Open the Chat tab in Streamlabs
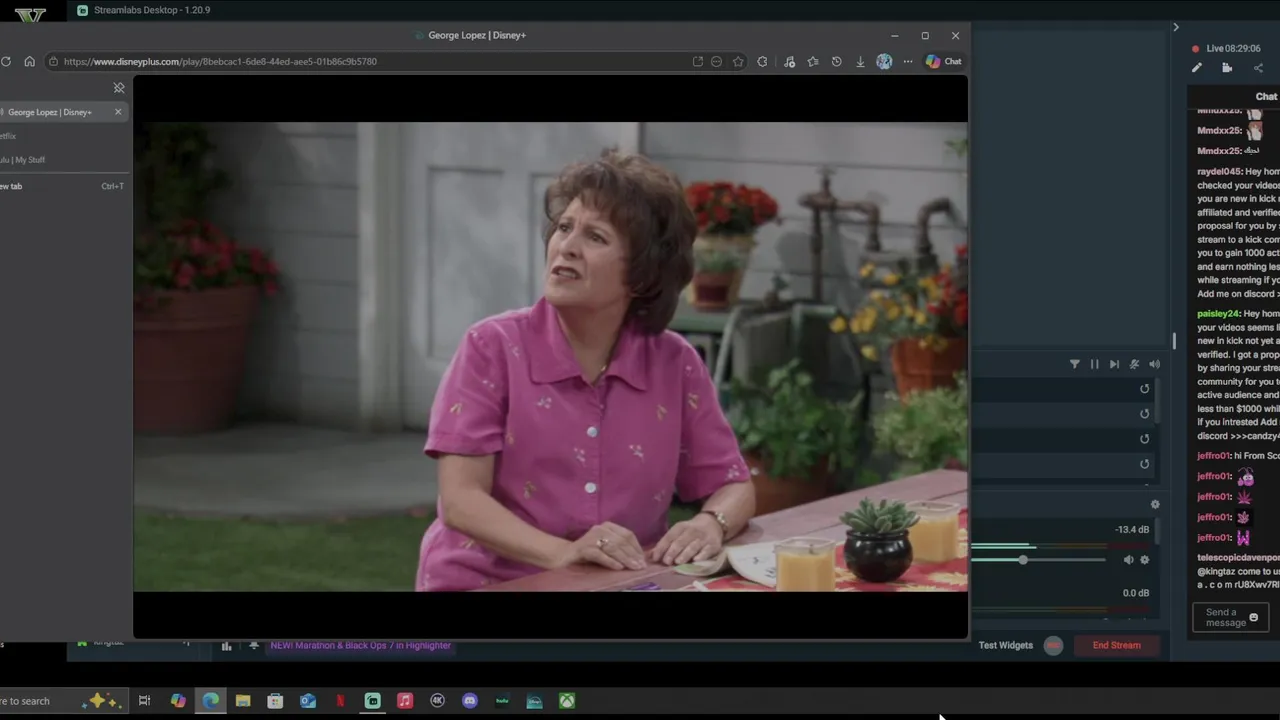This screenshot has height=720, width=1280. [1266, 97]
